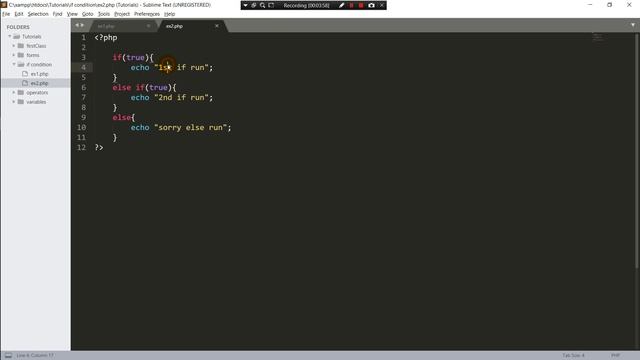
Task: Click line number 6 in gutter
Action: pyautogui.click(x=84, y=87)
